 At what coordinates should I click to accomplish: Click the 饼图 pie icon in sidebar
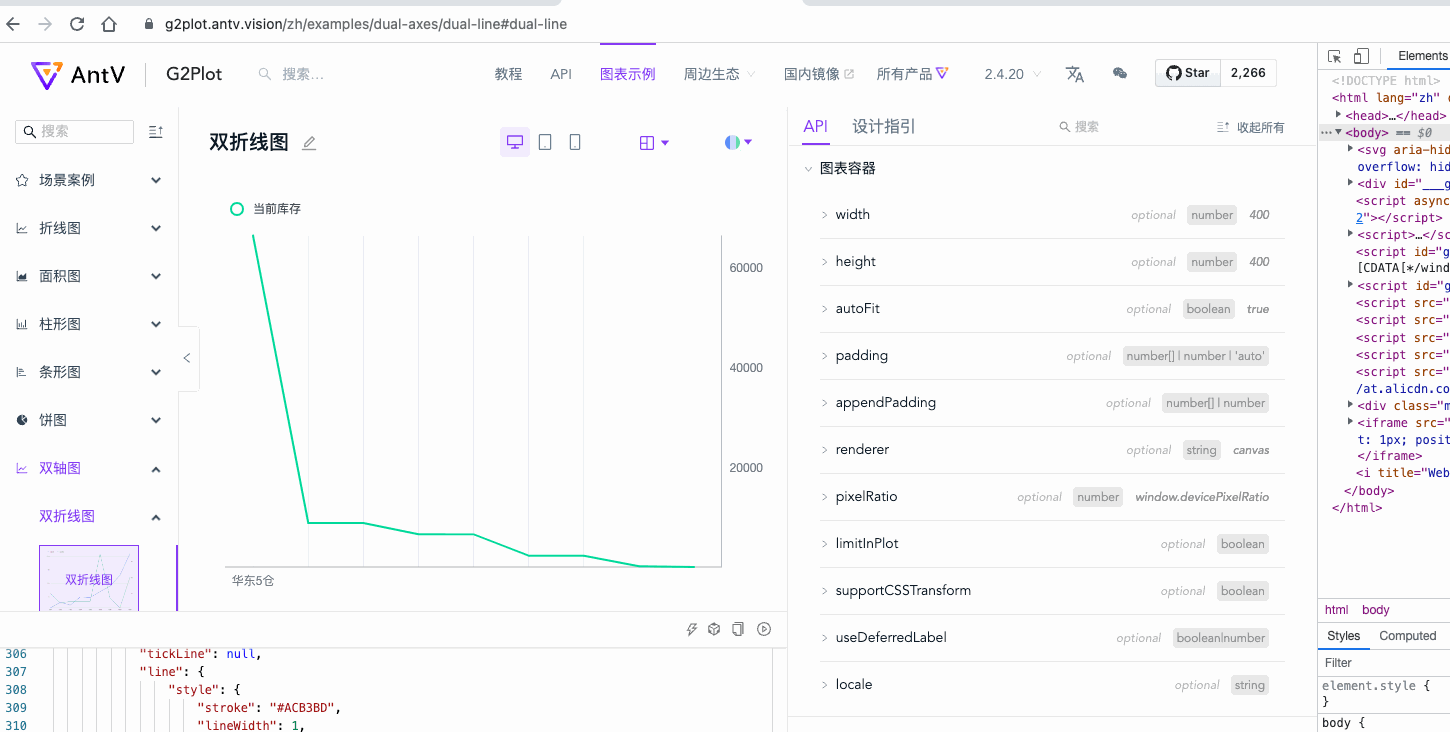coord(22,420)
